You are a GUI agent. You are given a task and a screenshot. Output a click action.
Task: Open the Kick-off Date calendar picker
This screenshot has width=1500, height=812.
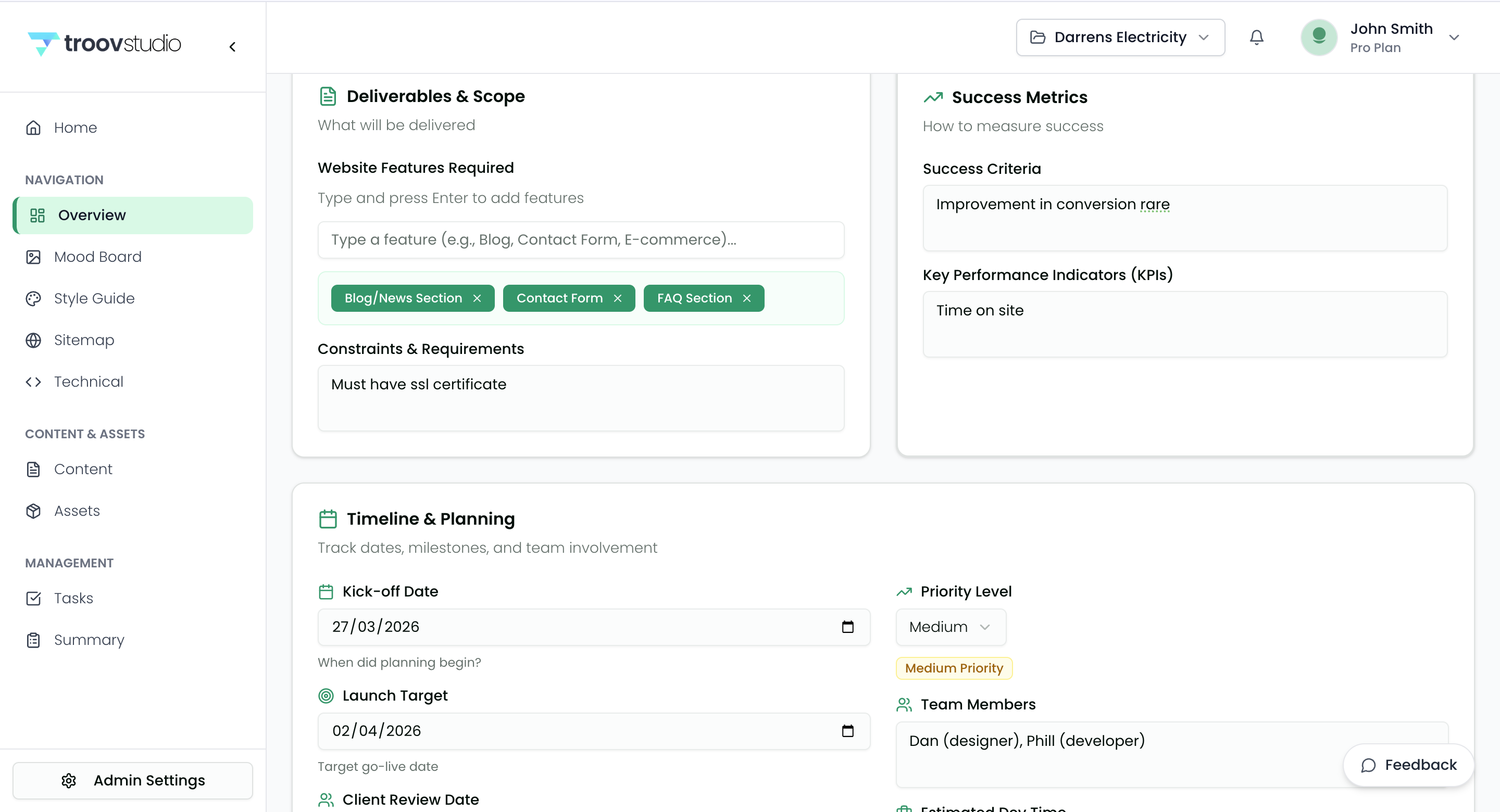847,627
